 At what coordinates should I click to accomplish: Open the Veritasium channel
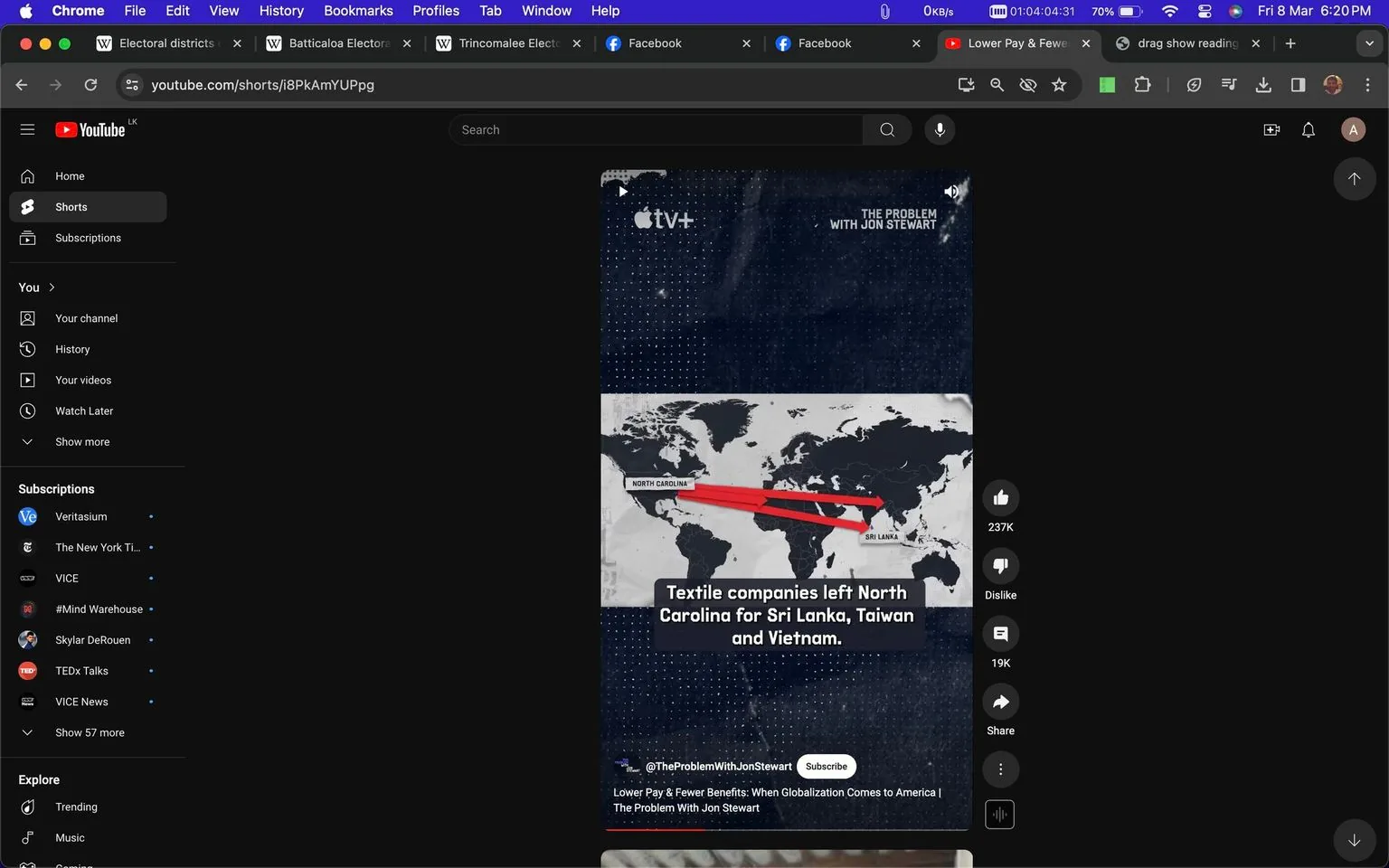point(80,516)
